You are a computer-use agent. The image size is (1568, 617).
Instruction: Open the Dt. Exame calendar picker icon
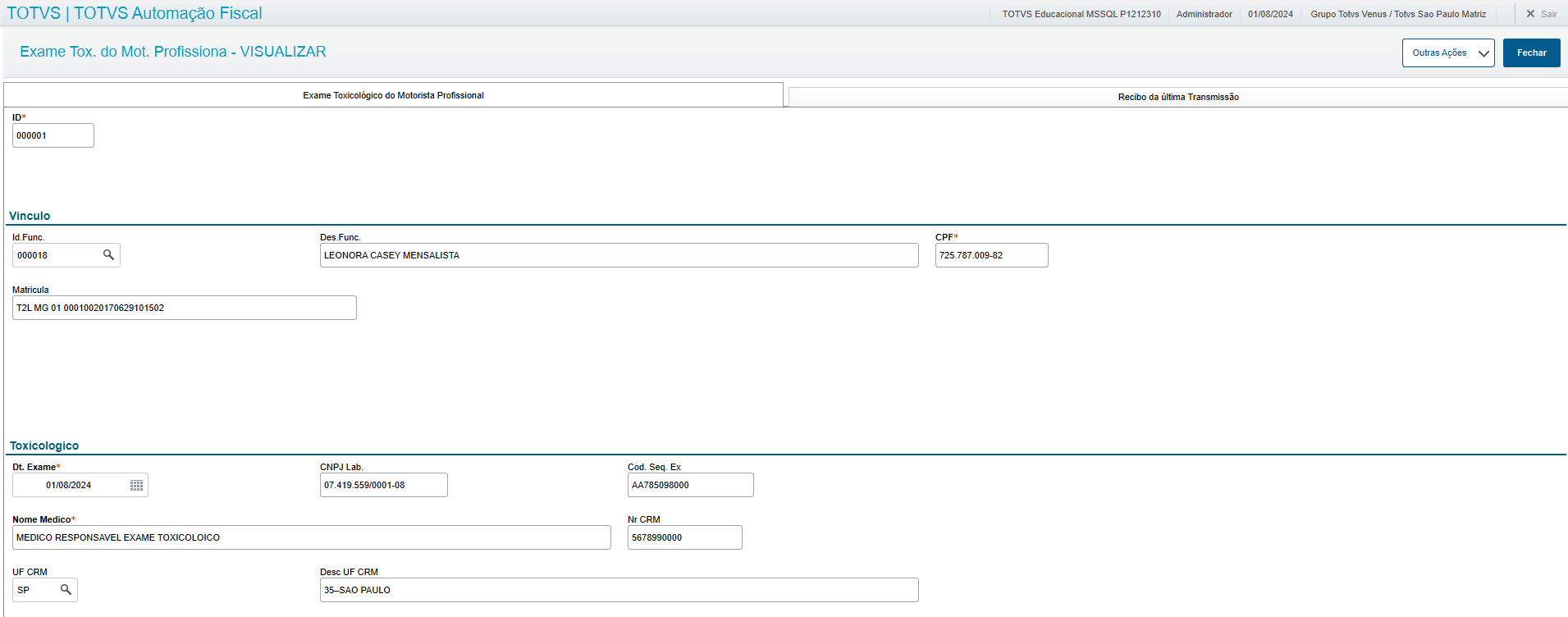pyautogui.click(x=136, y=486)
